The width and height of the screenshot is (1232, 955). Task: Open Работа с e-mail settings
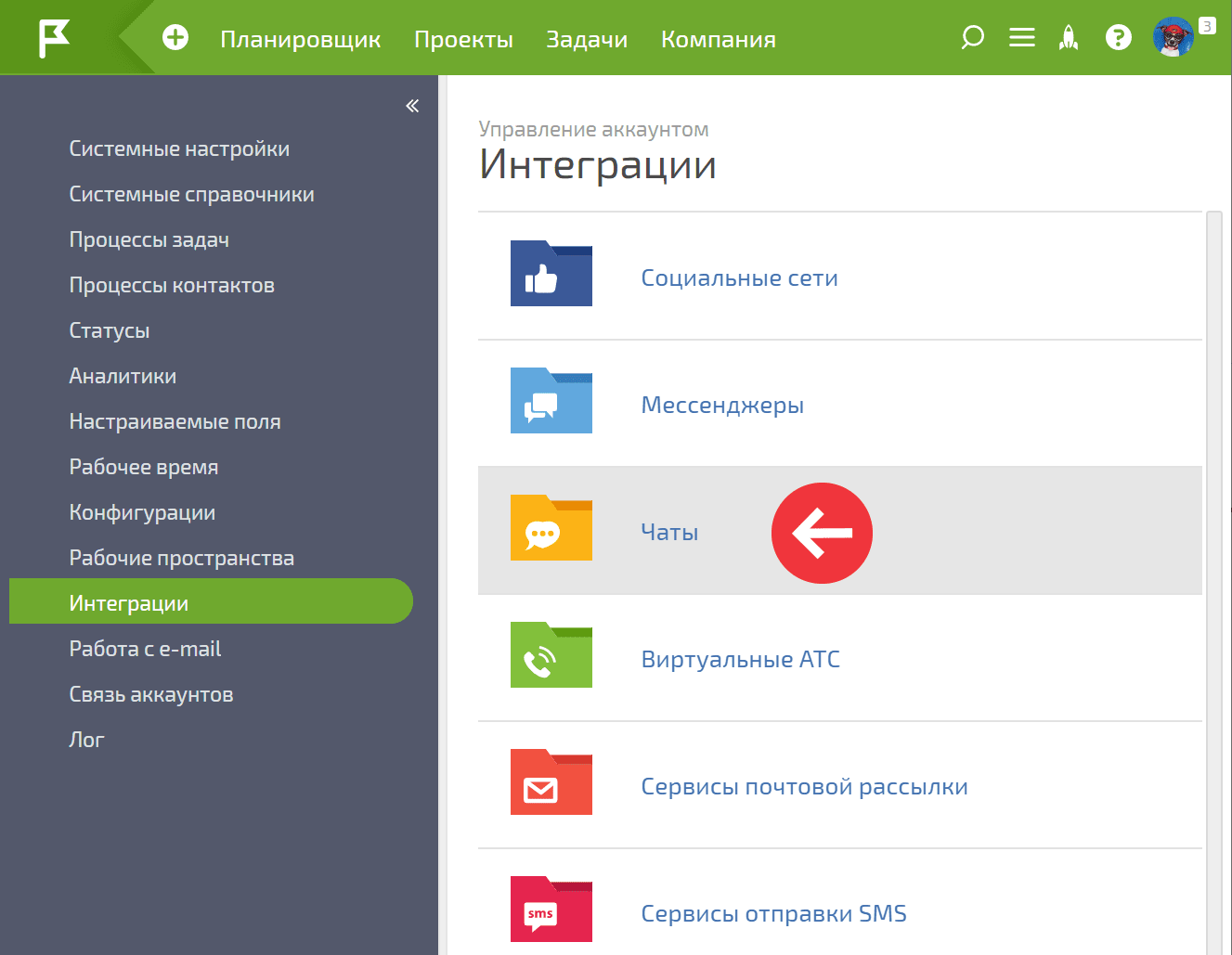pyautogui.click(x=145, y=648)
